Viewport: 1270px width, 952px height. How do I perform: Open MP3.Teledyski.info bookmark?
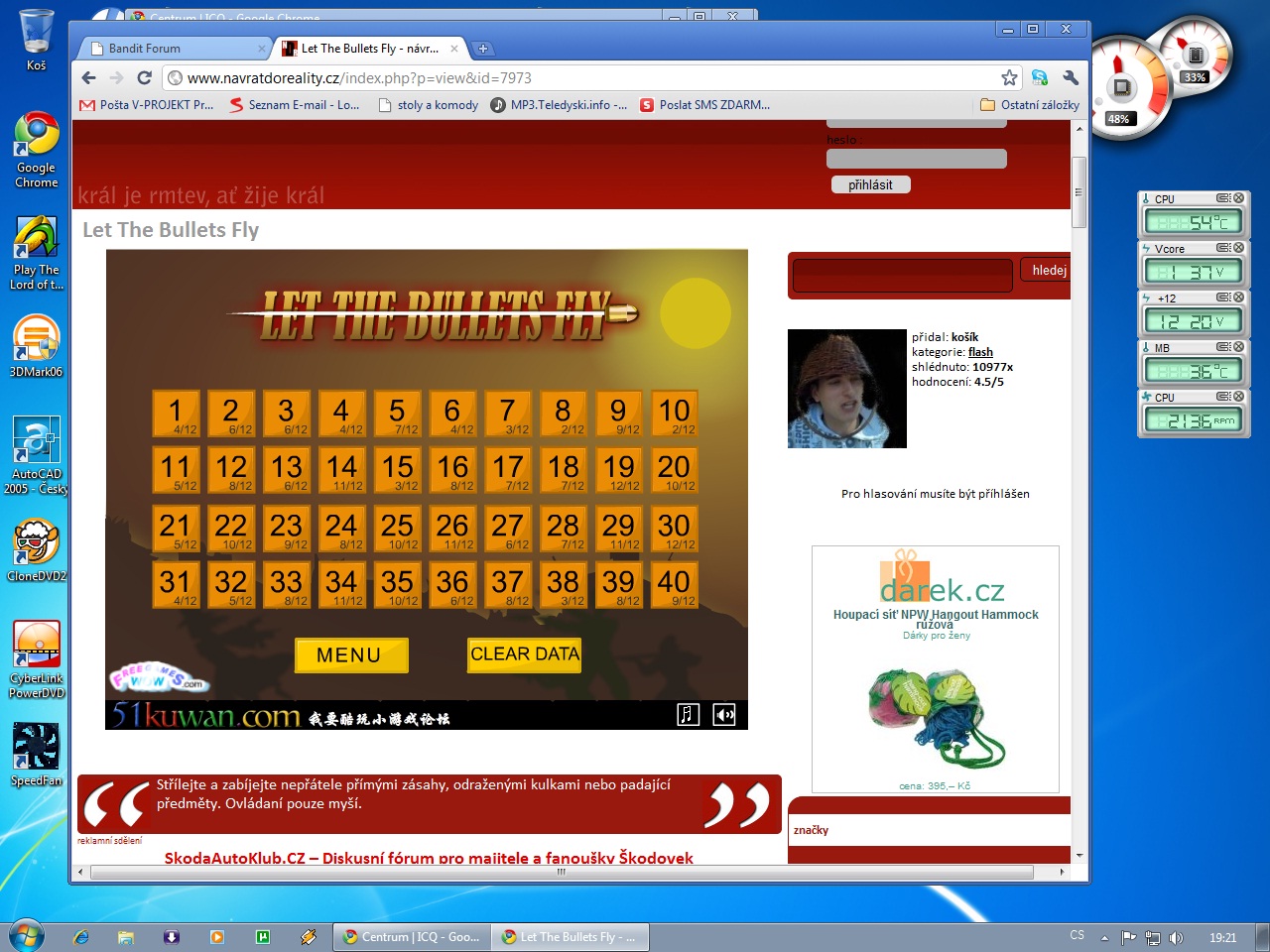click(x=560, y=105)
